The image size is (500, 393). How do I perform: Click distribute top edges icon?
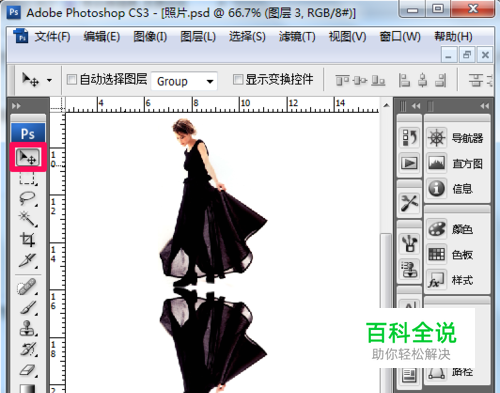click(x=475, y=80)
